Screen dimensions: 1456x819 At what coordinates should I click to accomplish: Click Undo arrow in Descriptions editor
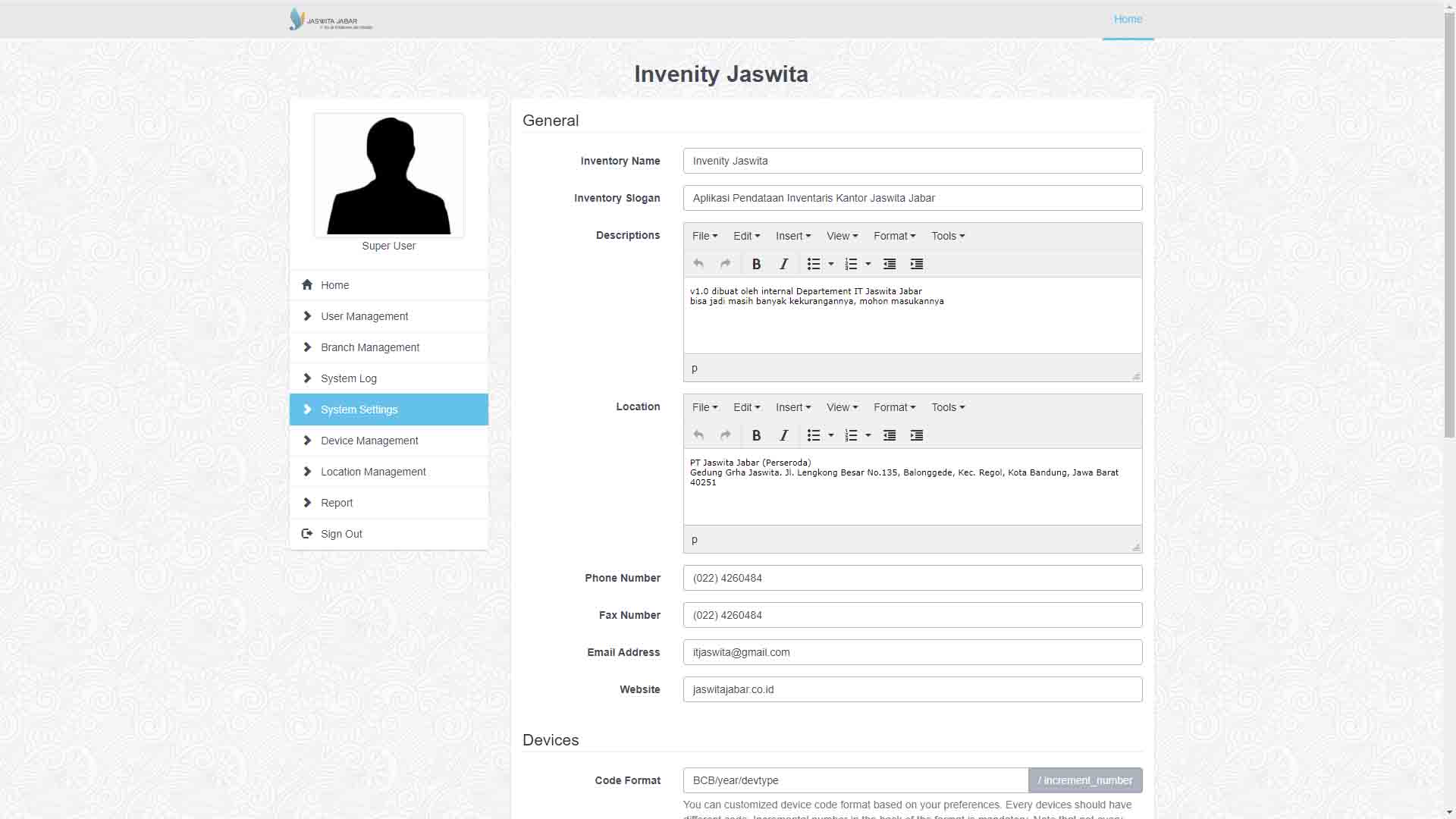click(x=698, y=264)
